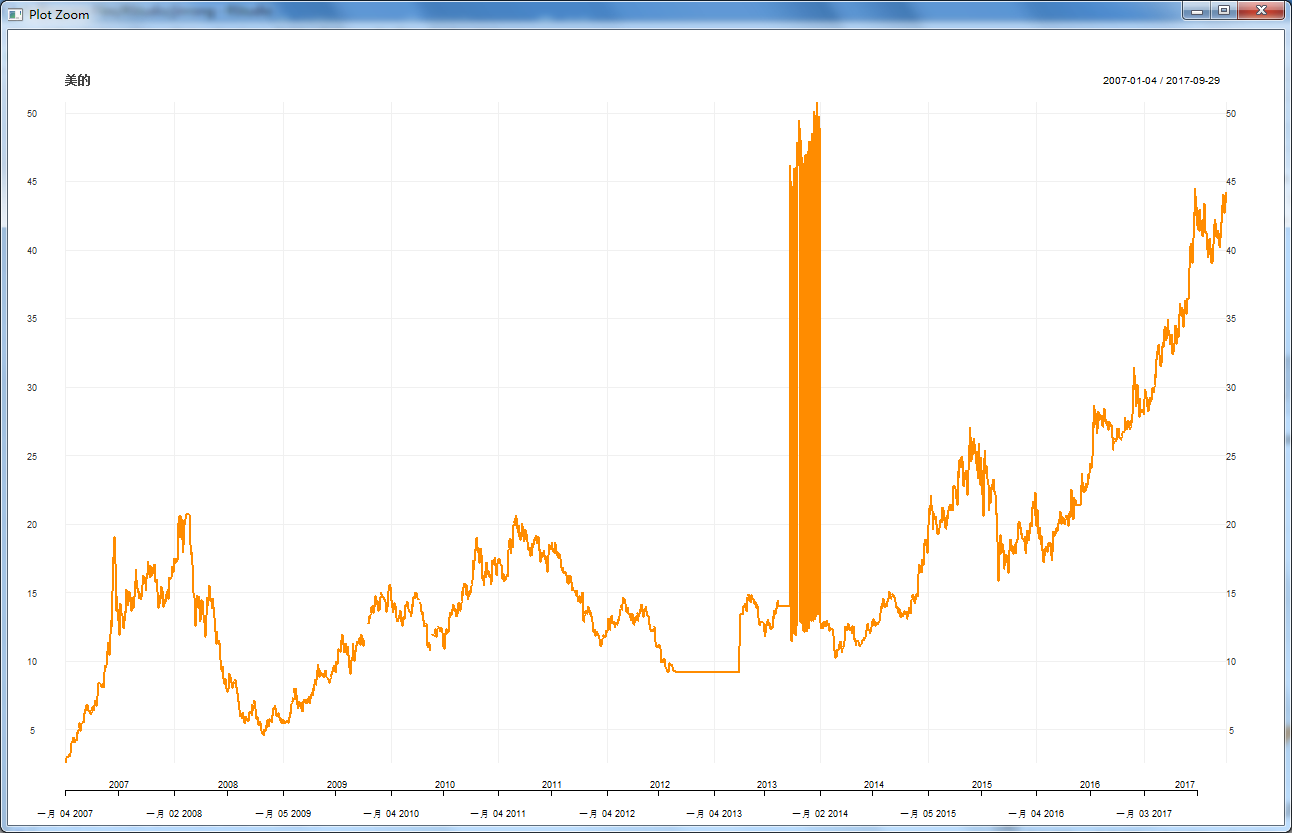Click the right y-axis label 40

point(1231,251)
